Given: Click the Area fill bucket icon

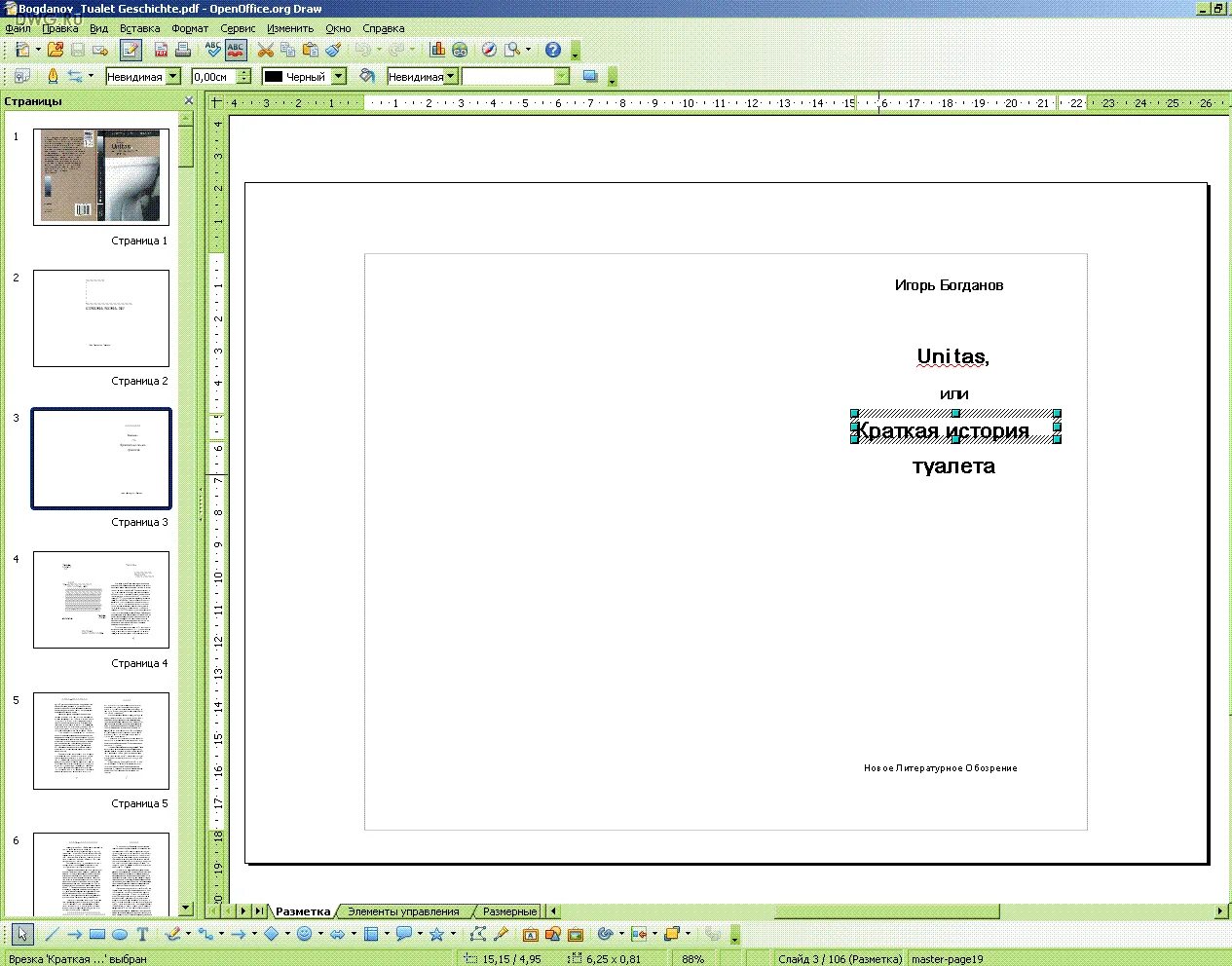Looking at the screenshot, I should [x=367, y=76].
